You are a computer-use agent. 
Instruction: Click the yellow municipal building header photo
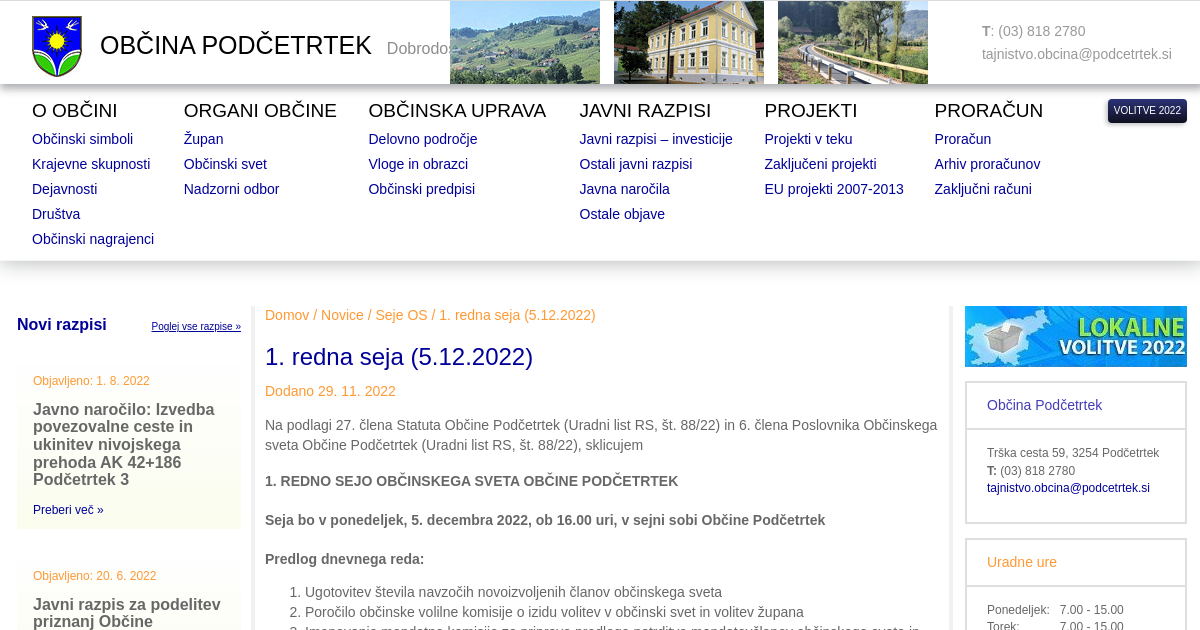pyautogui.click(x=688, y=43)
